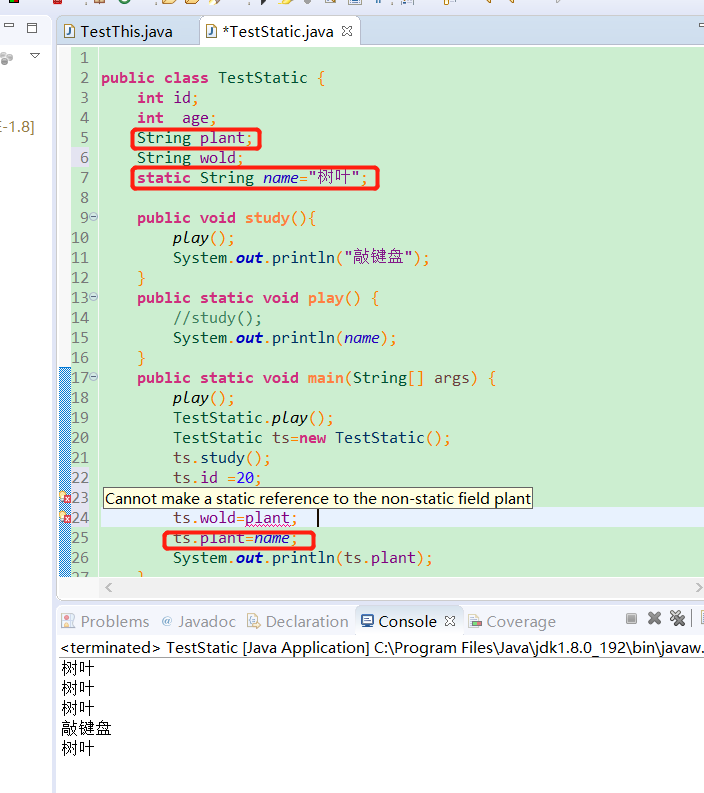Click 'TestStatic.play();' on line 19
This screenshot has width=704, height=793.
pyautogui.click(x=253, y=418)
